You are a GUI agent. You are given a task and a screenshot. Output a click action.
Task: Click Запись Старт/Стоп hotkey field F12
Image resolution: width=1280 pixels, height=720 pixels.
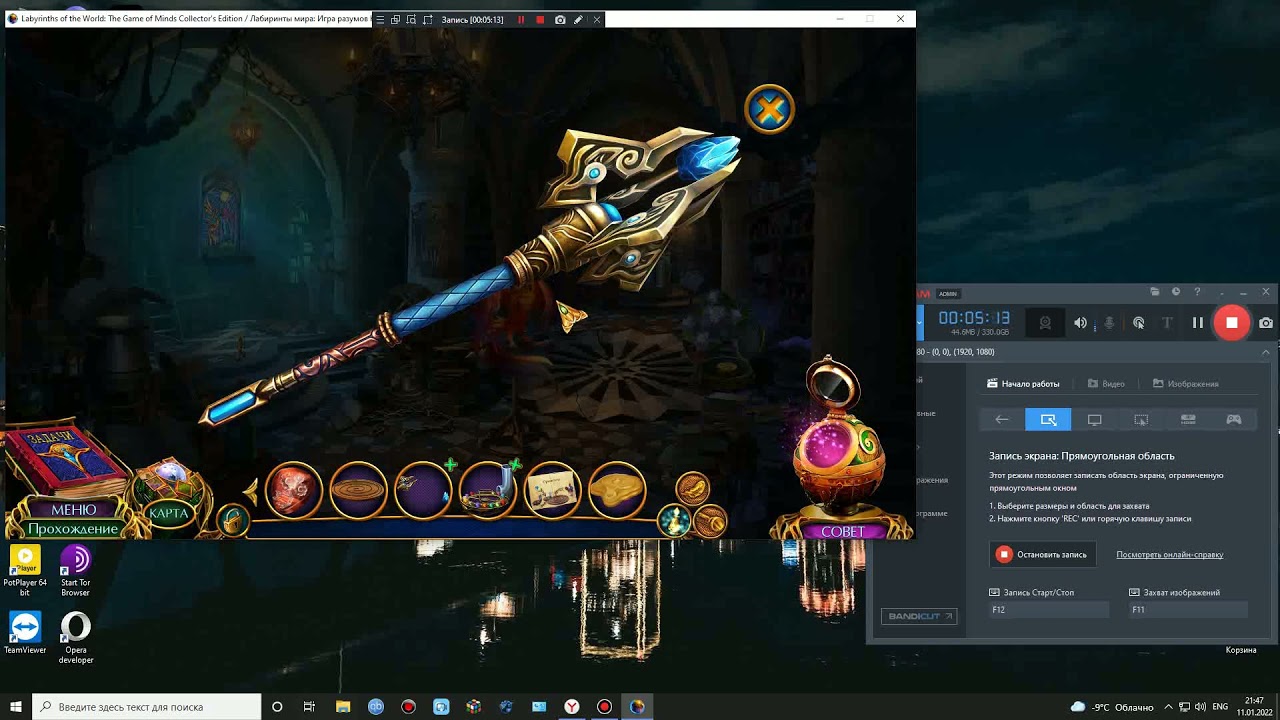(x=1049, y=609)
